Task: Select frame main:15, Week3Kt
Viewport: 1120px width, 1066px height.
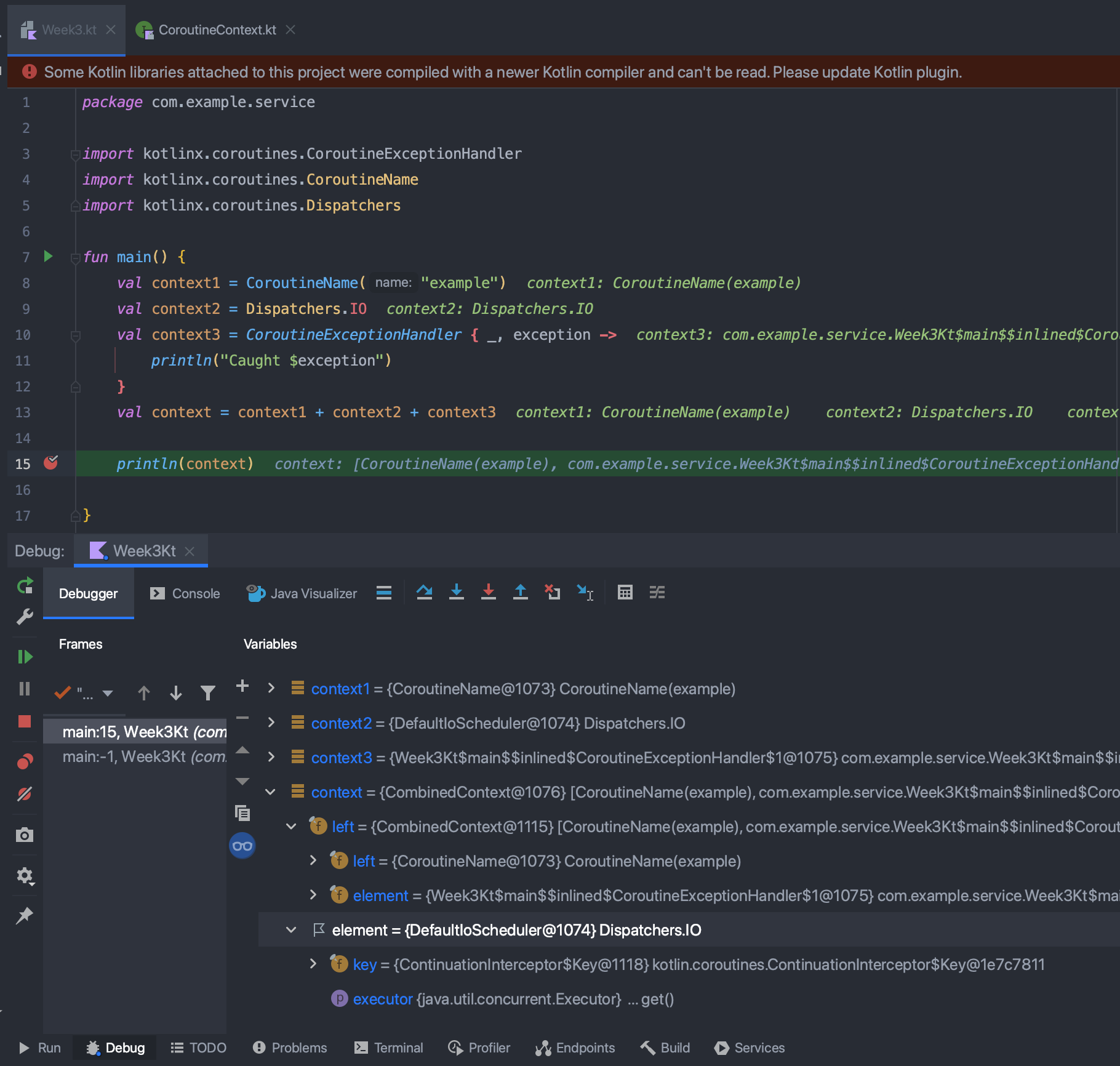Action: (x=135, y=732)
